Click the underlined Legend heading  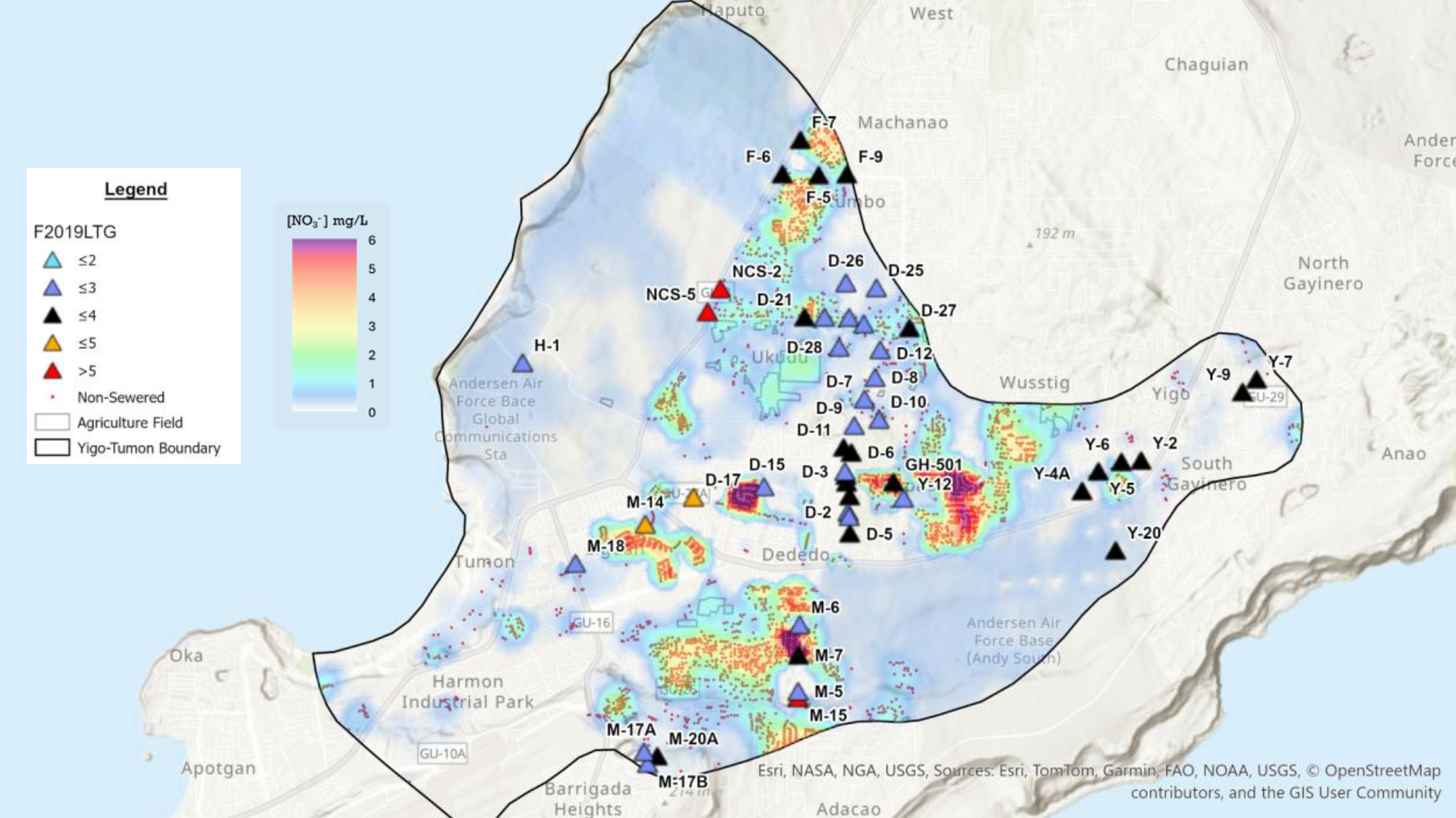click(136, 189)
